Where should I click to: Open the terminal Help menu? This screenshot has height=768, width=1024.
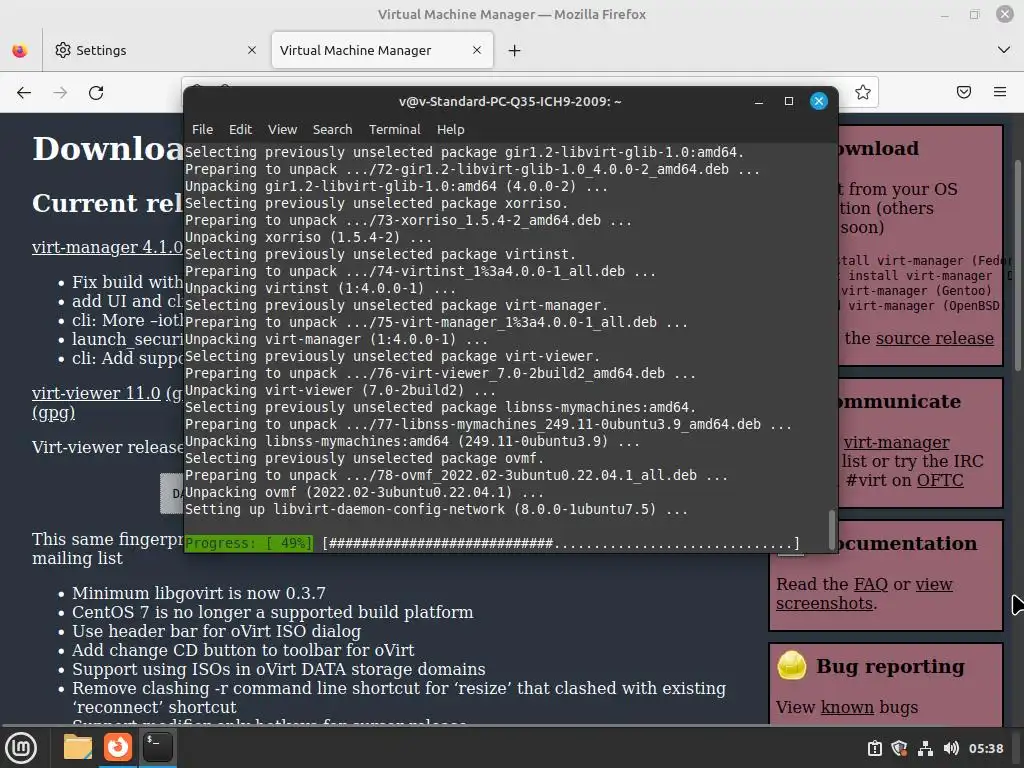pyautogui.click(x=451, y=129)
